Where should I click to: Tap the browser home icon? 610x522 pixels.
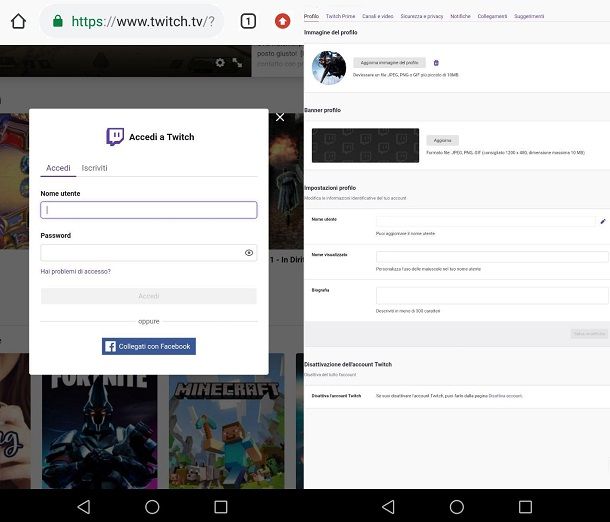[18, 21]
